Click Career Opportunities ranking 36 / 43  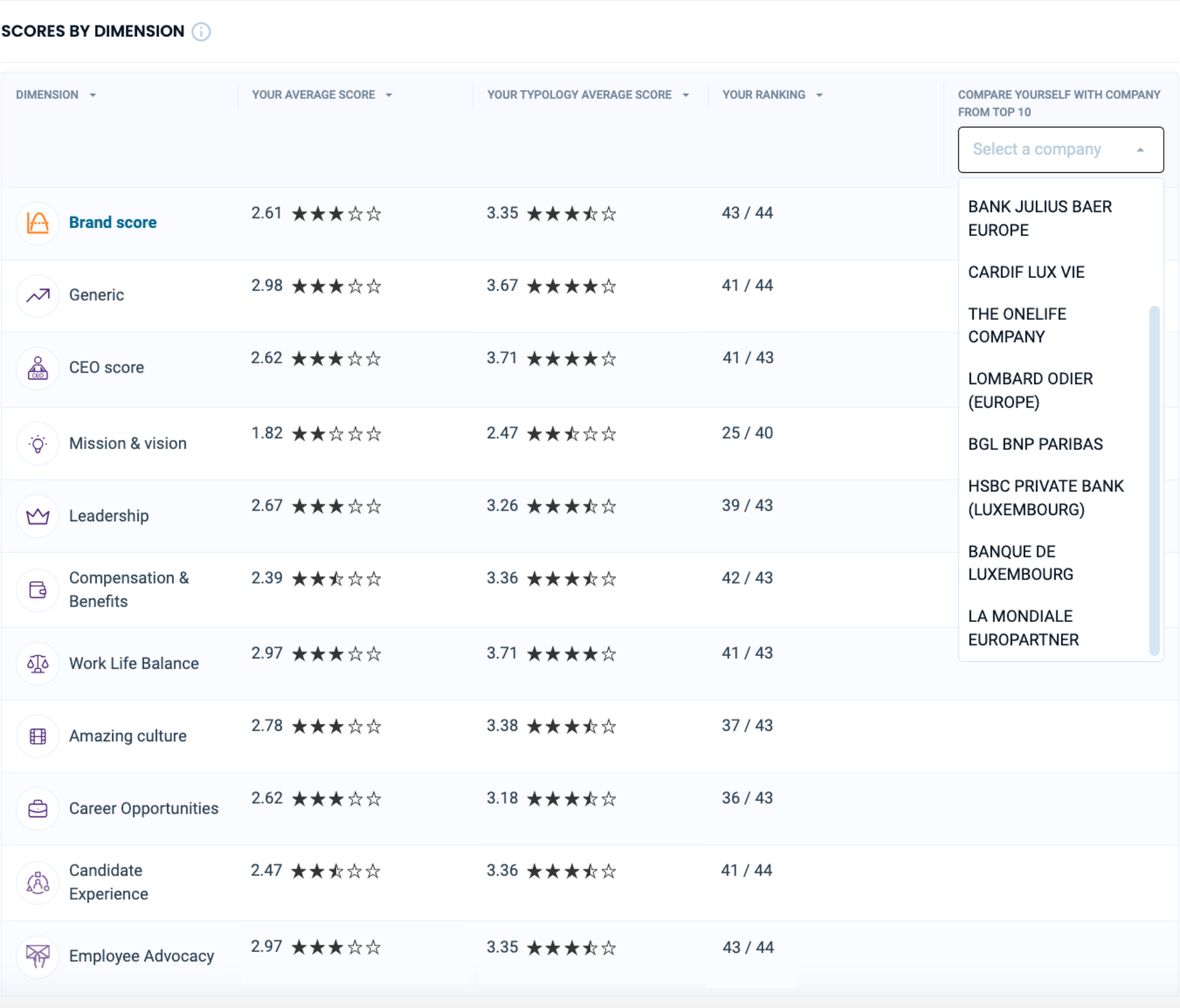pyautogui.click(x=748, y=798)
